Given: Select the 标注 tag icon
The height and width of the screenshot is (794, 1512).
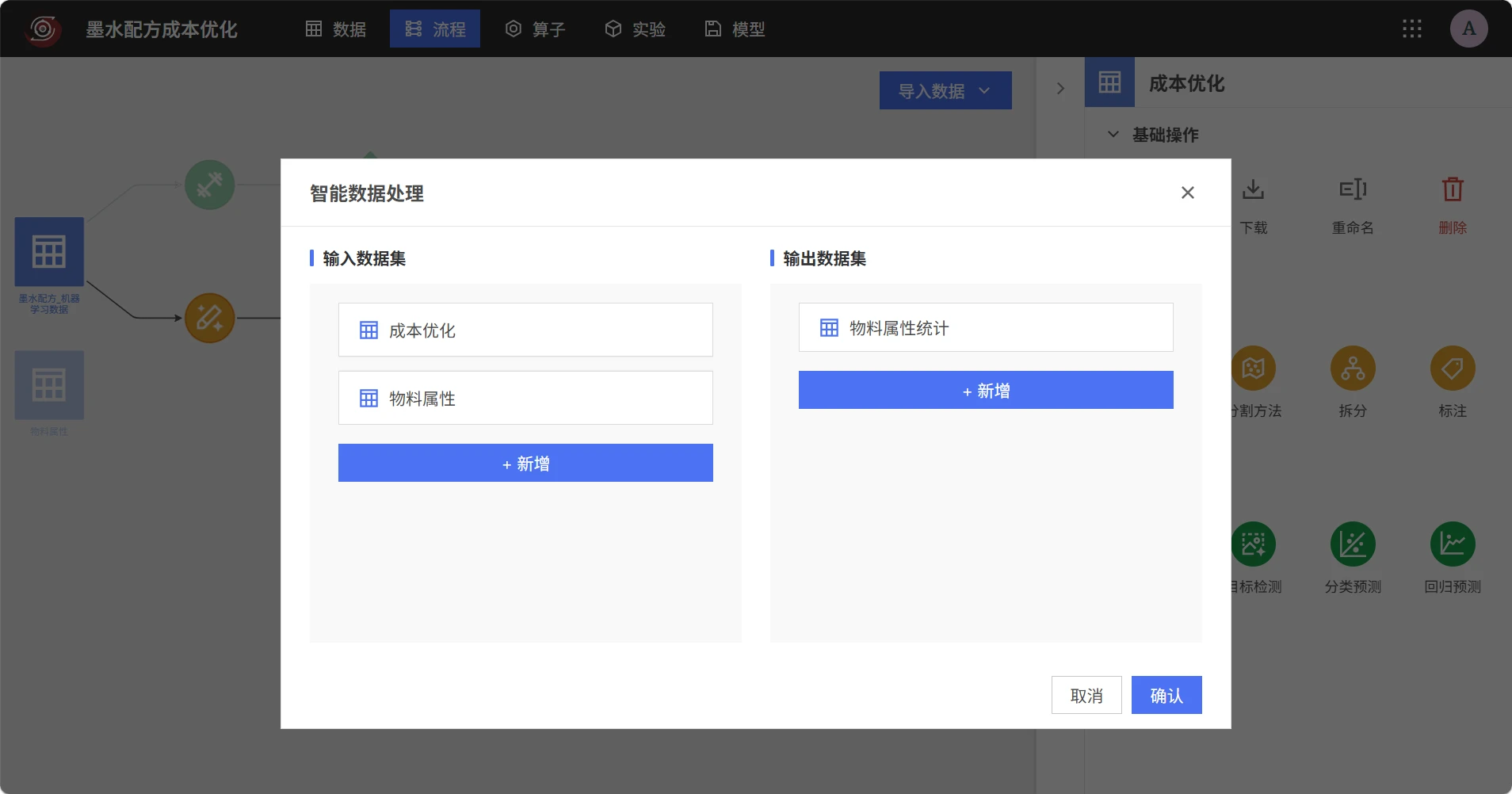Looking at the screenshot, I should (1453, 368).
